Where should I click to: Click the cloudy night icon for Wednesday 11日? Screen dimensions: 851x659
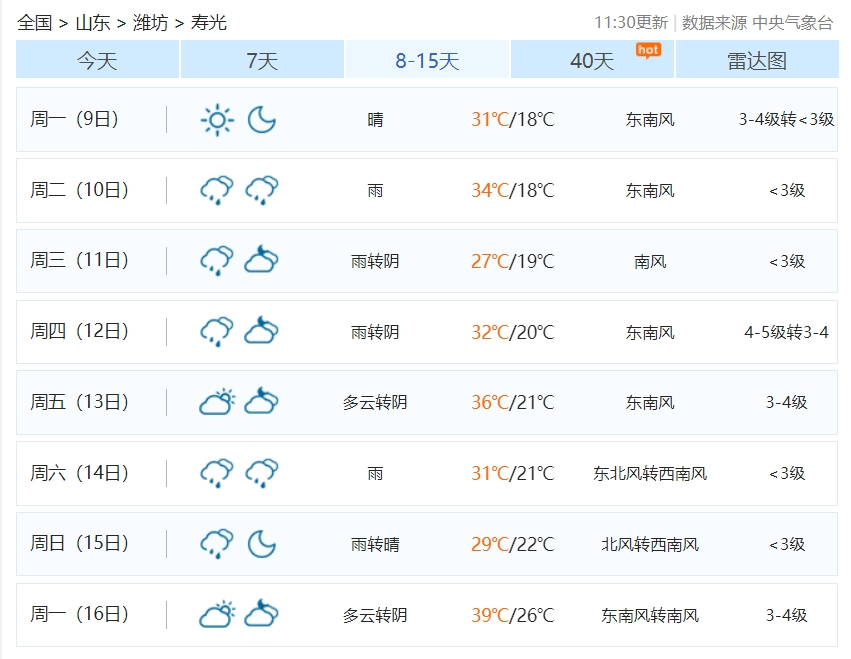pos(262,261)
